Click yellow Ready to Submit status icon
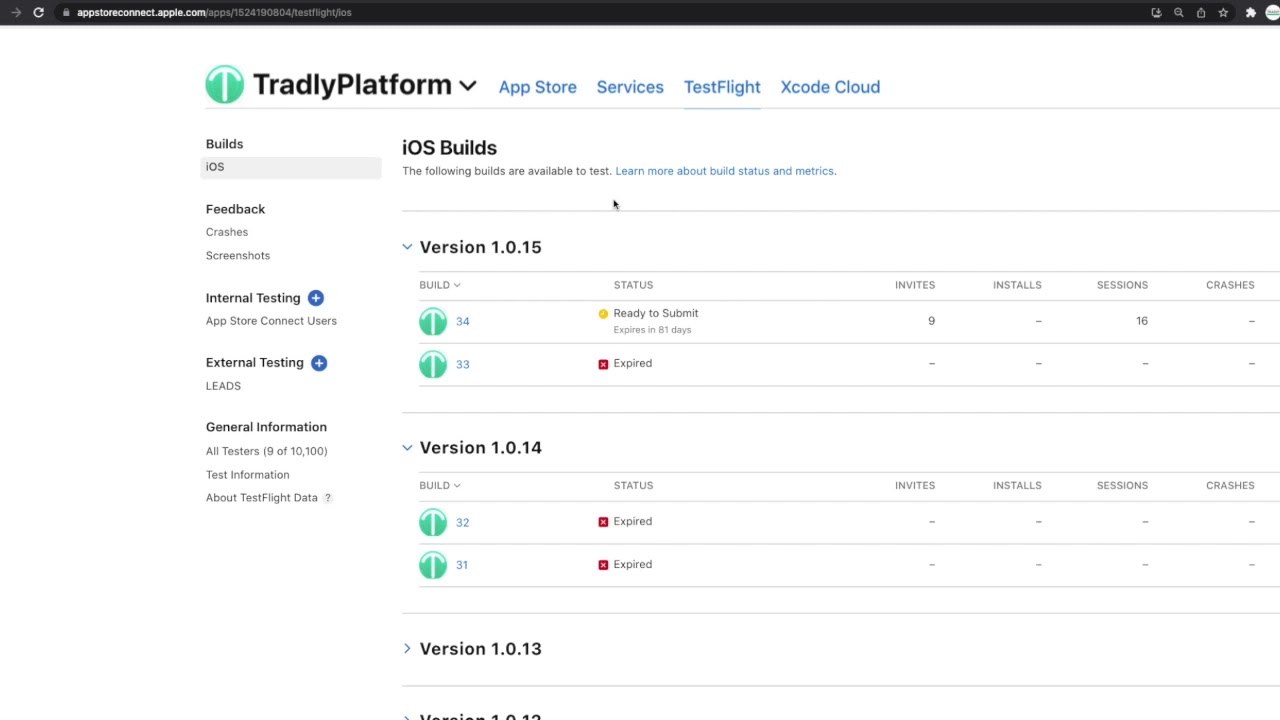The height and width of the screenshot is (720, 1280). click(603, 314)
